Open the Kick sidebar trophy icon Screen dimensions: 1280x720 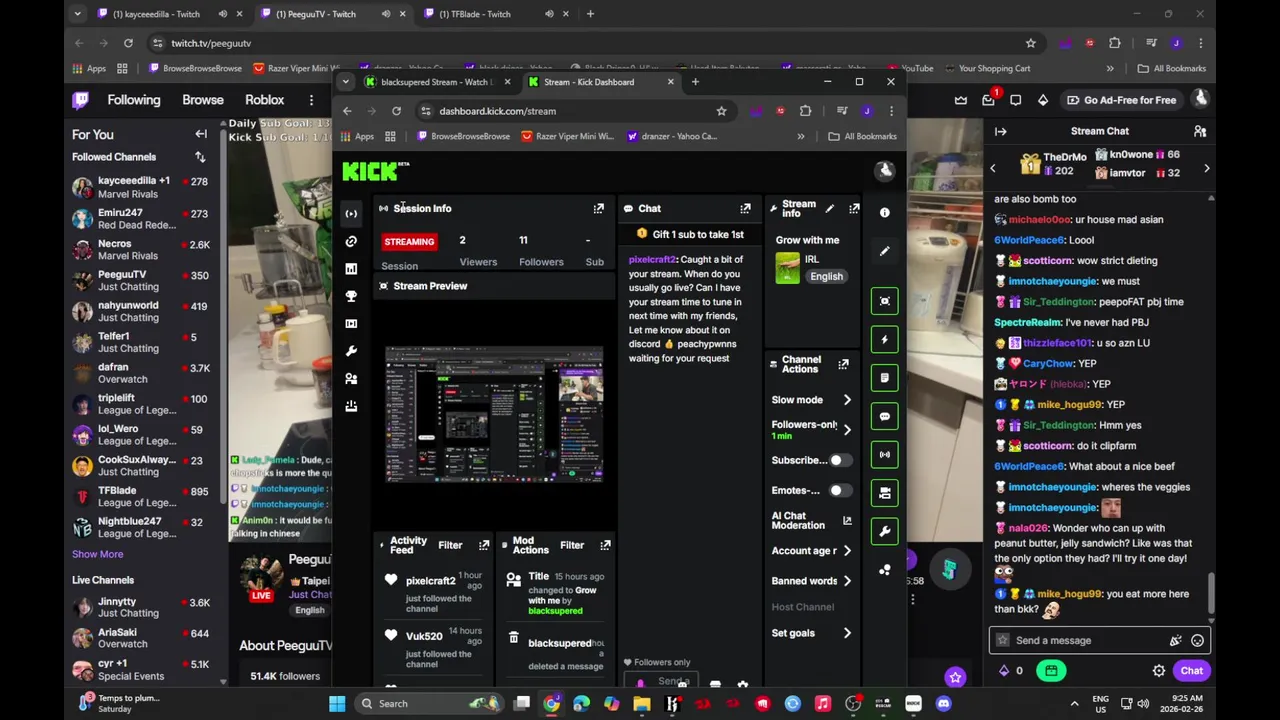click(x=351, y=296)
